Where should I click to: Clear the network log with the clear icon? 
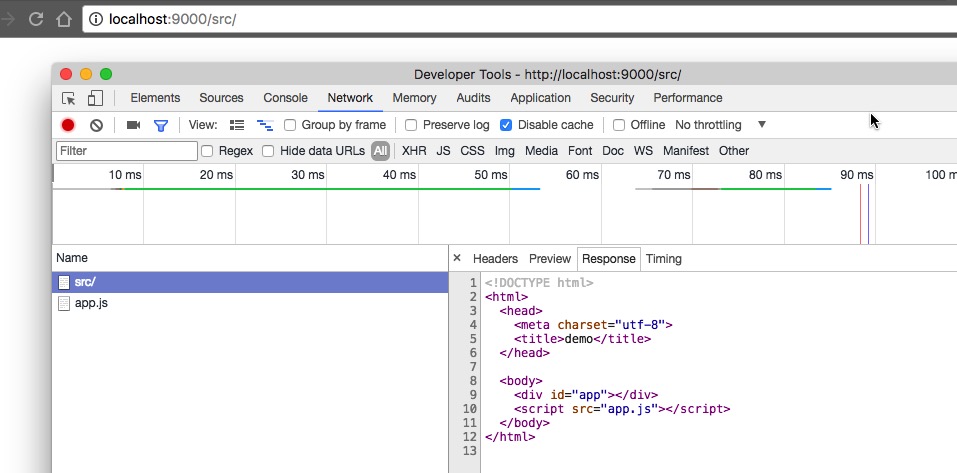96,125
